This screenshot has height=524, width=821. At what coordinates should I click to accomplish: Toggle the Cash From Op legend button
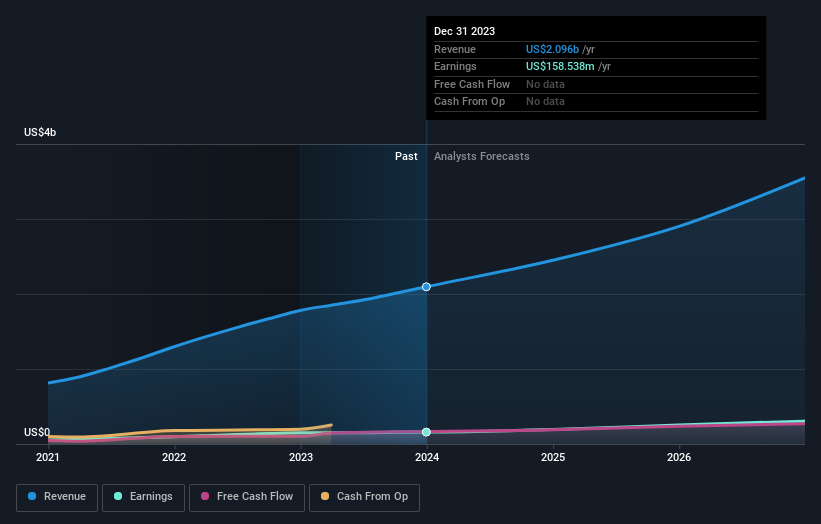click(x=364, y=497)
